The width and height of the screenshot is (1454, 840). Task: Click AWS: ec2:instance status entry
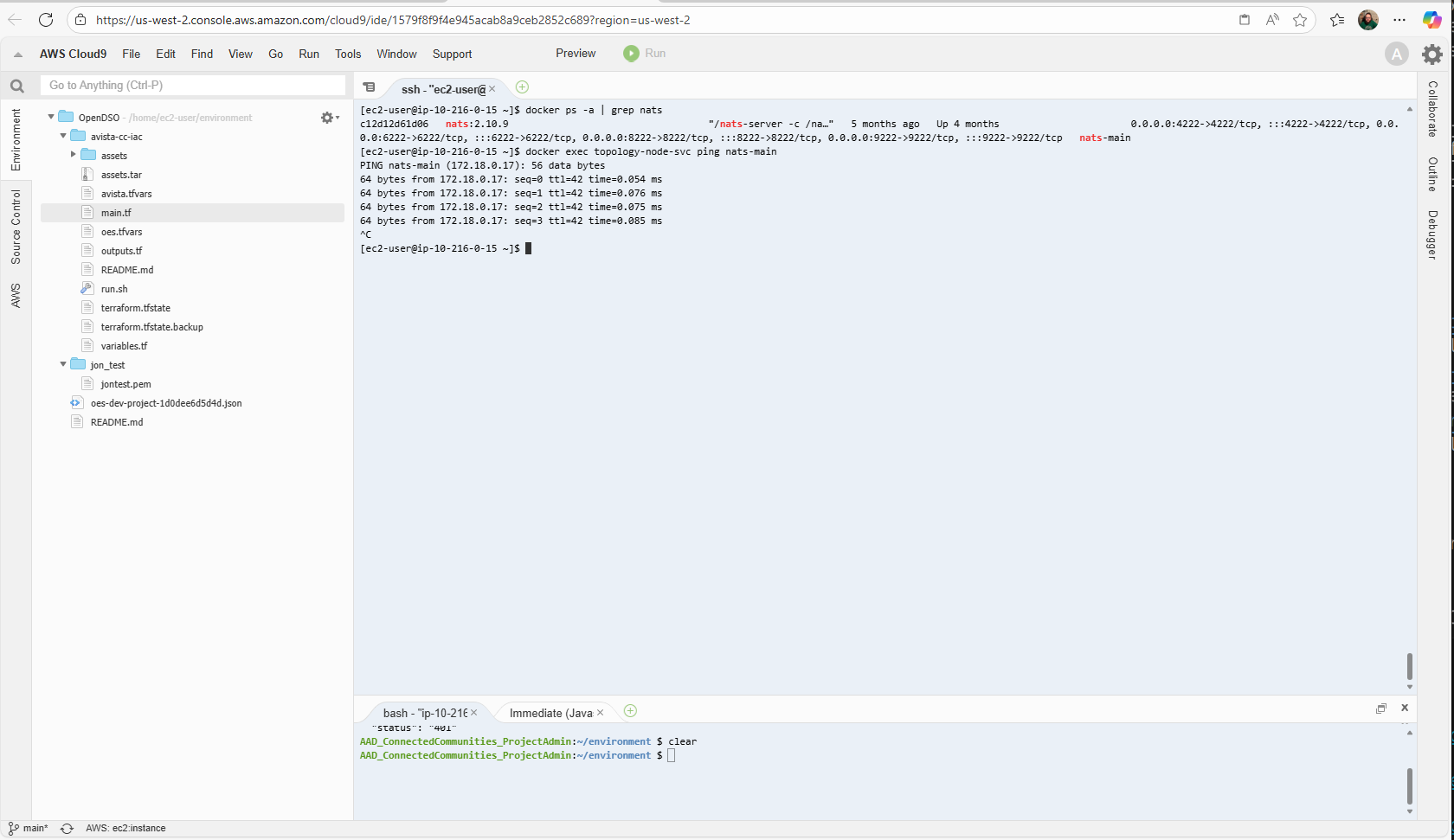[x=125, y=828]
